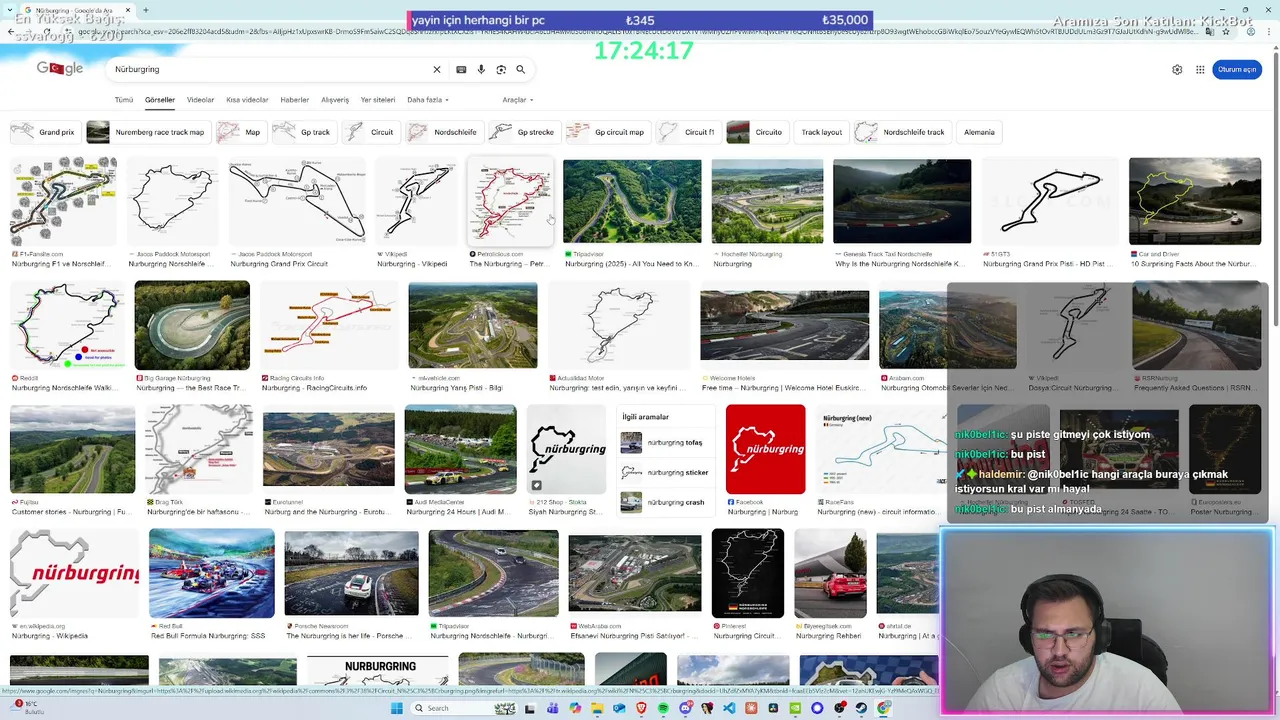The width and height of the screenshot is (1280, 720).
Task: Click the magnifier search button
Action: (520, 69)
